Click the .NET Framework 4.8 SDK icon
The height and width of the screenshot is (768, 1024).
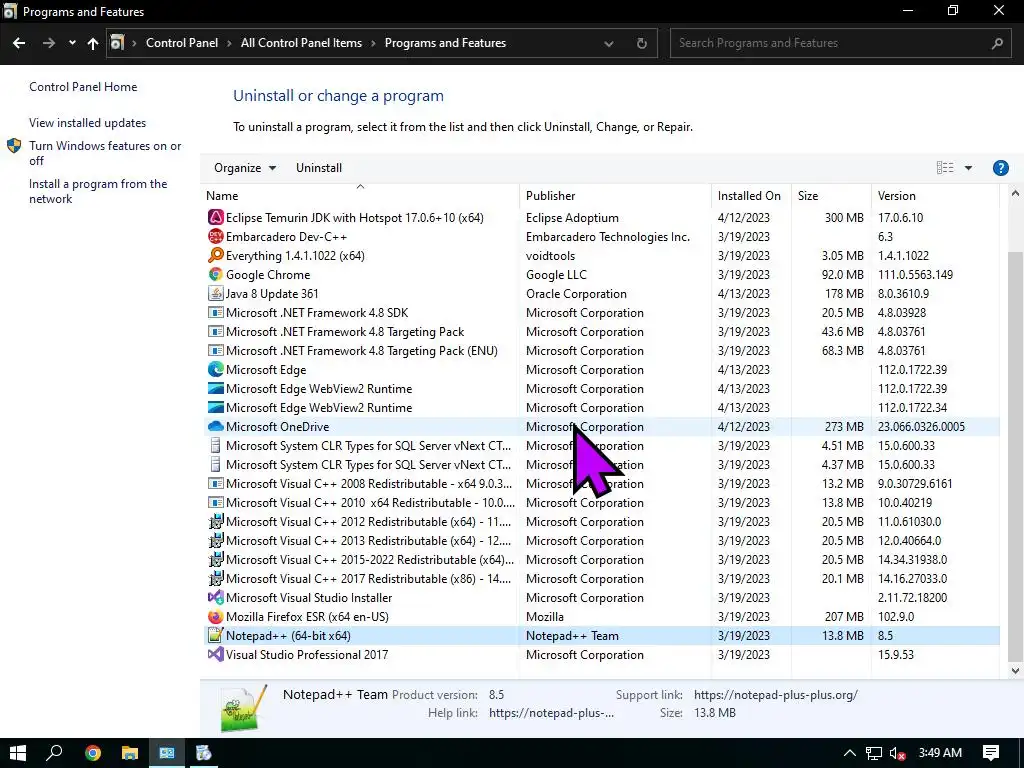[216, 313]
